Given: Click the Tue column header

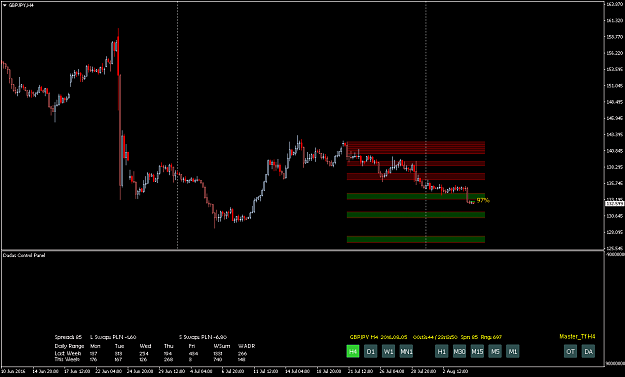Looking at the screenshot, I should coord(120,346).
